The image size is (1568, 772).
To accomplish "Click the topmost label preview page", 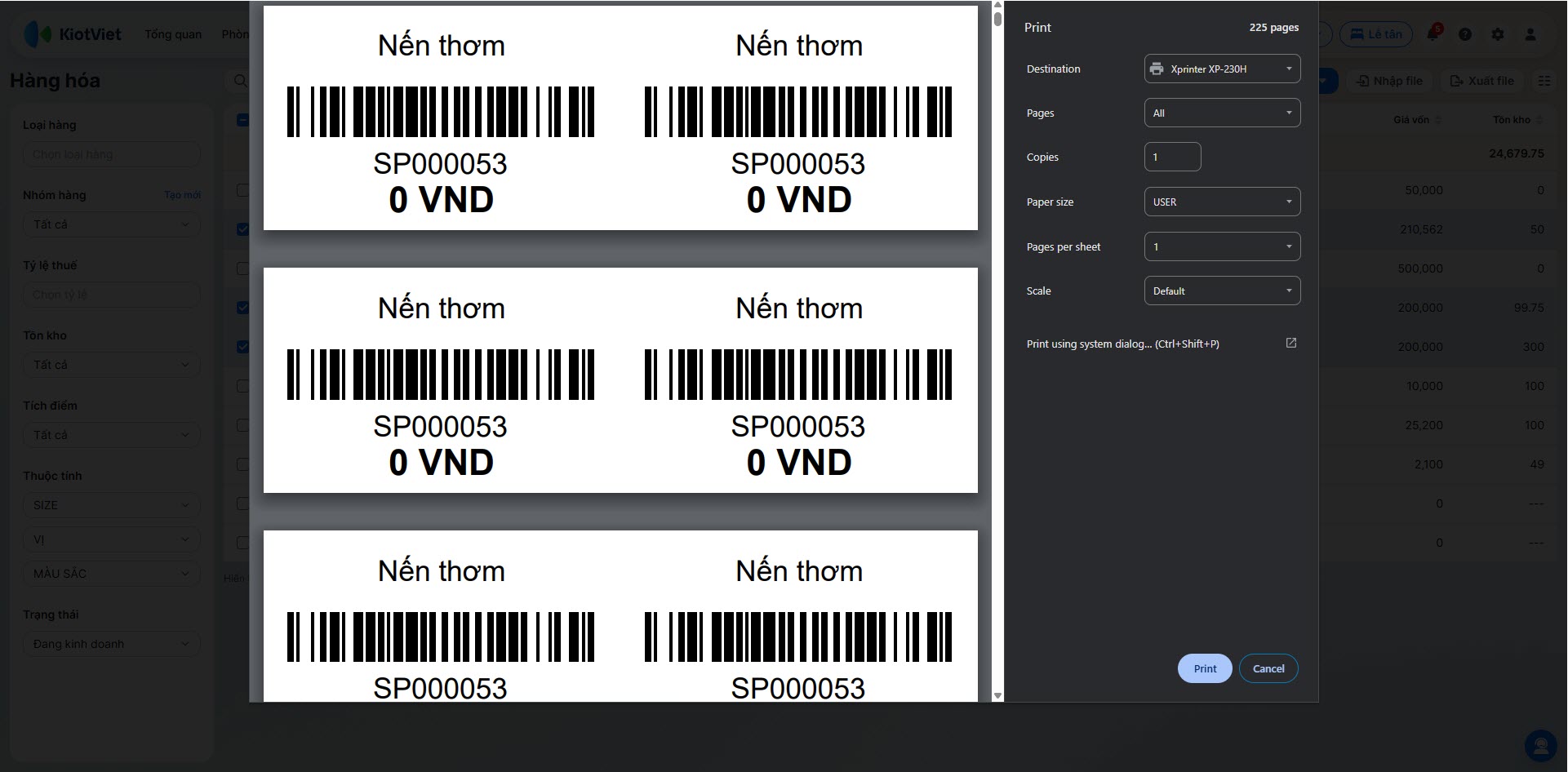I will click(x=620, y=118).
